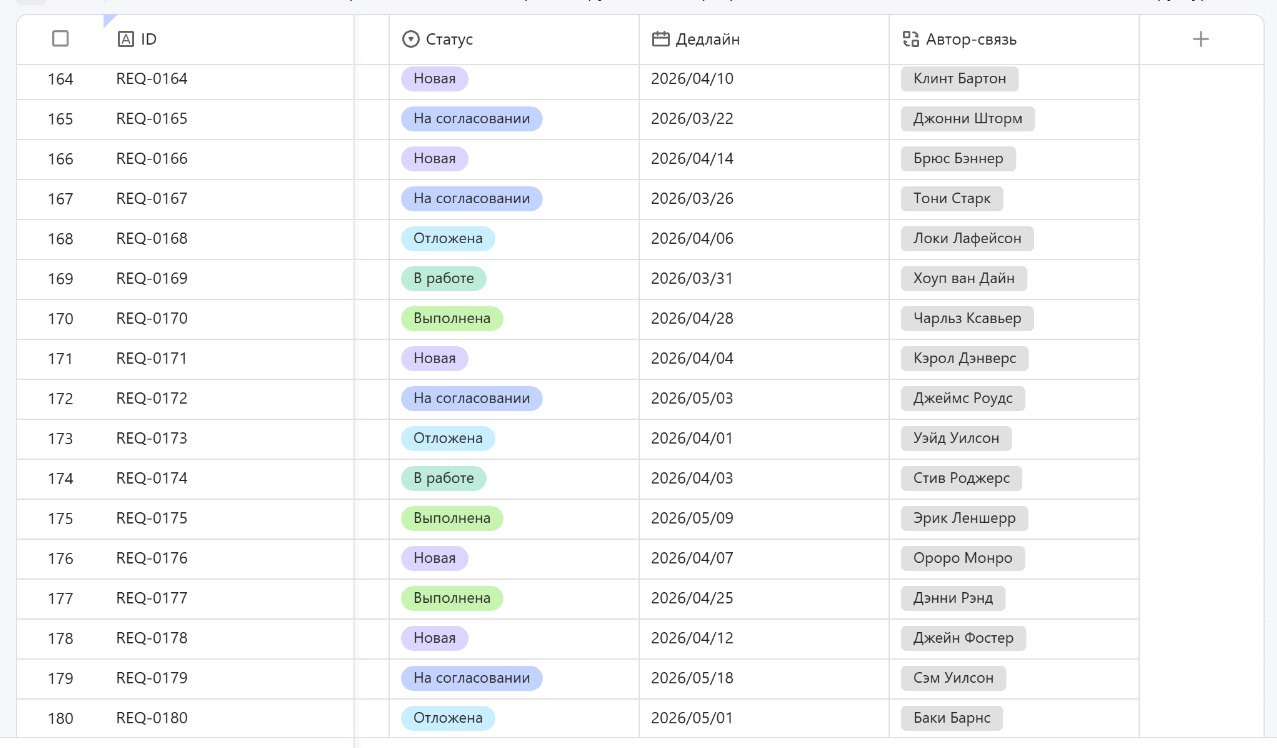Open author link Клинт Бартон
This screenshot has height=748, width=1277.
(x=960, y=79)
